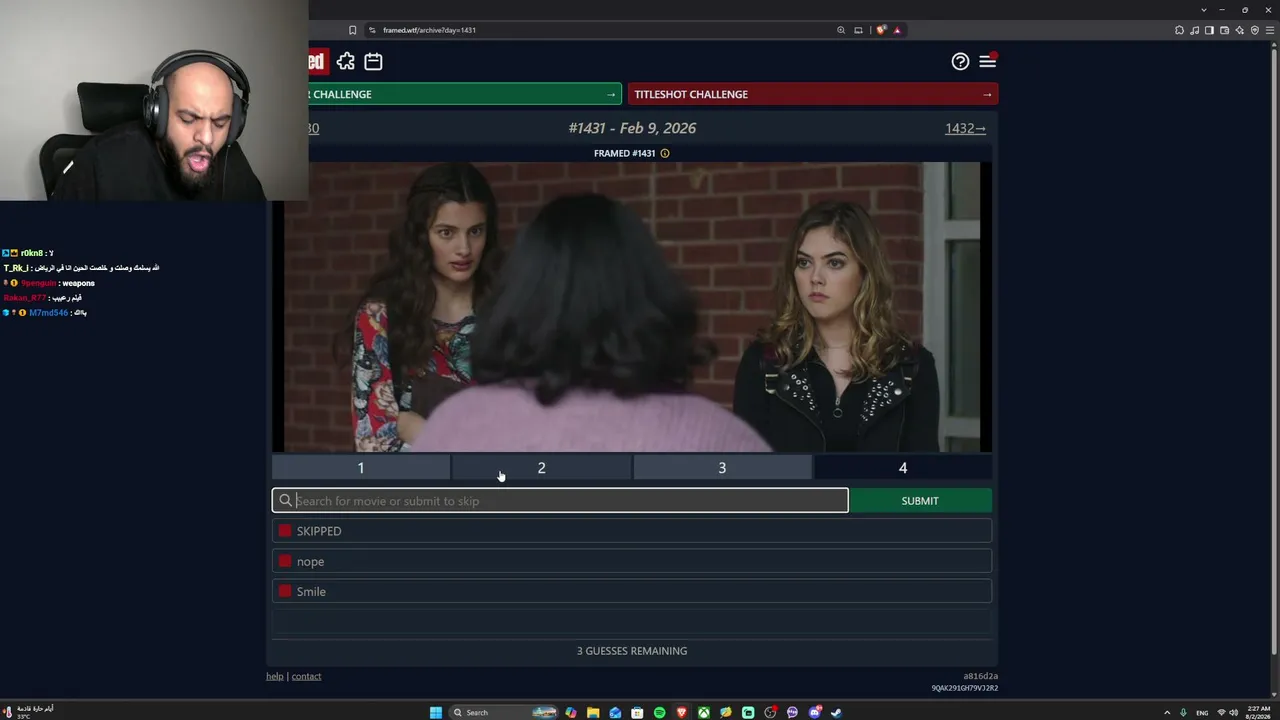Open the Framed hamburger menu
The width and height of the screenshot is (1280, 720).
point(988,62)
